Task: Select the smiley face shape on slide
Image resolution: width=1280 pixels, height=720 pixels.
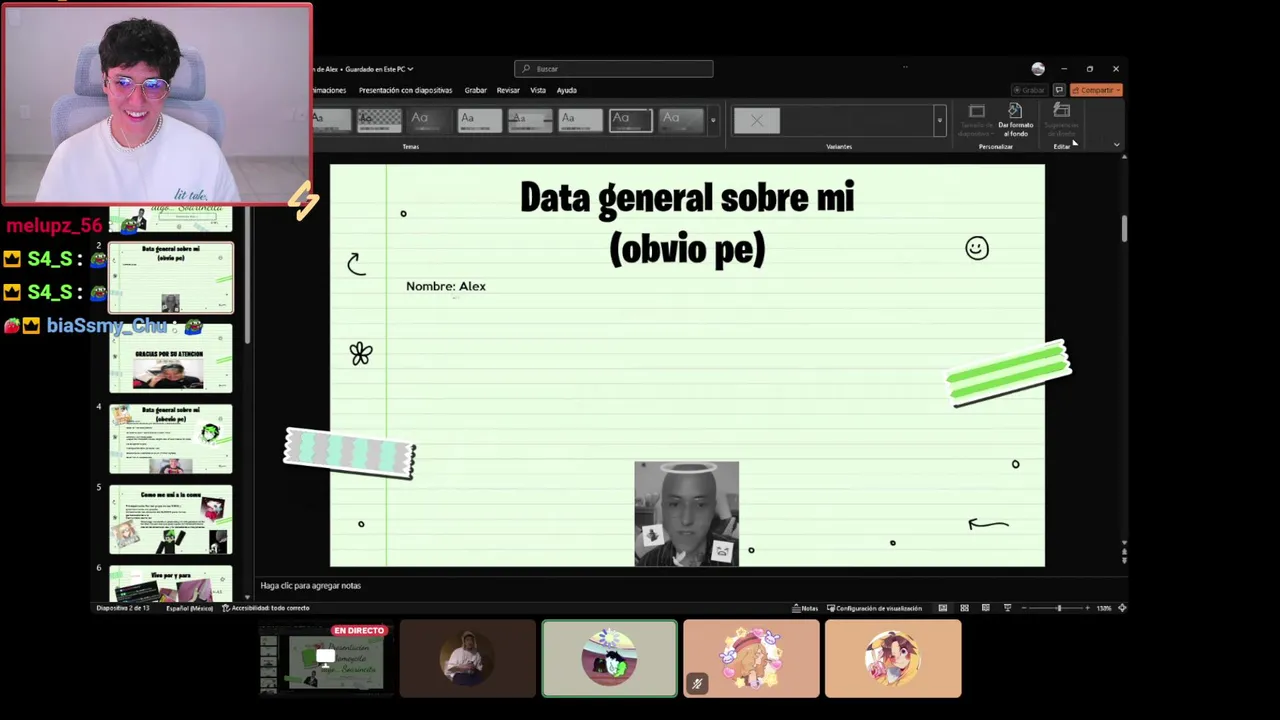Action: point(977,248)
